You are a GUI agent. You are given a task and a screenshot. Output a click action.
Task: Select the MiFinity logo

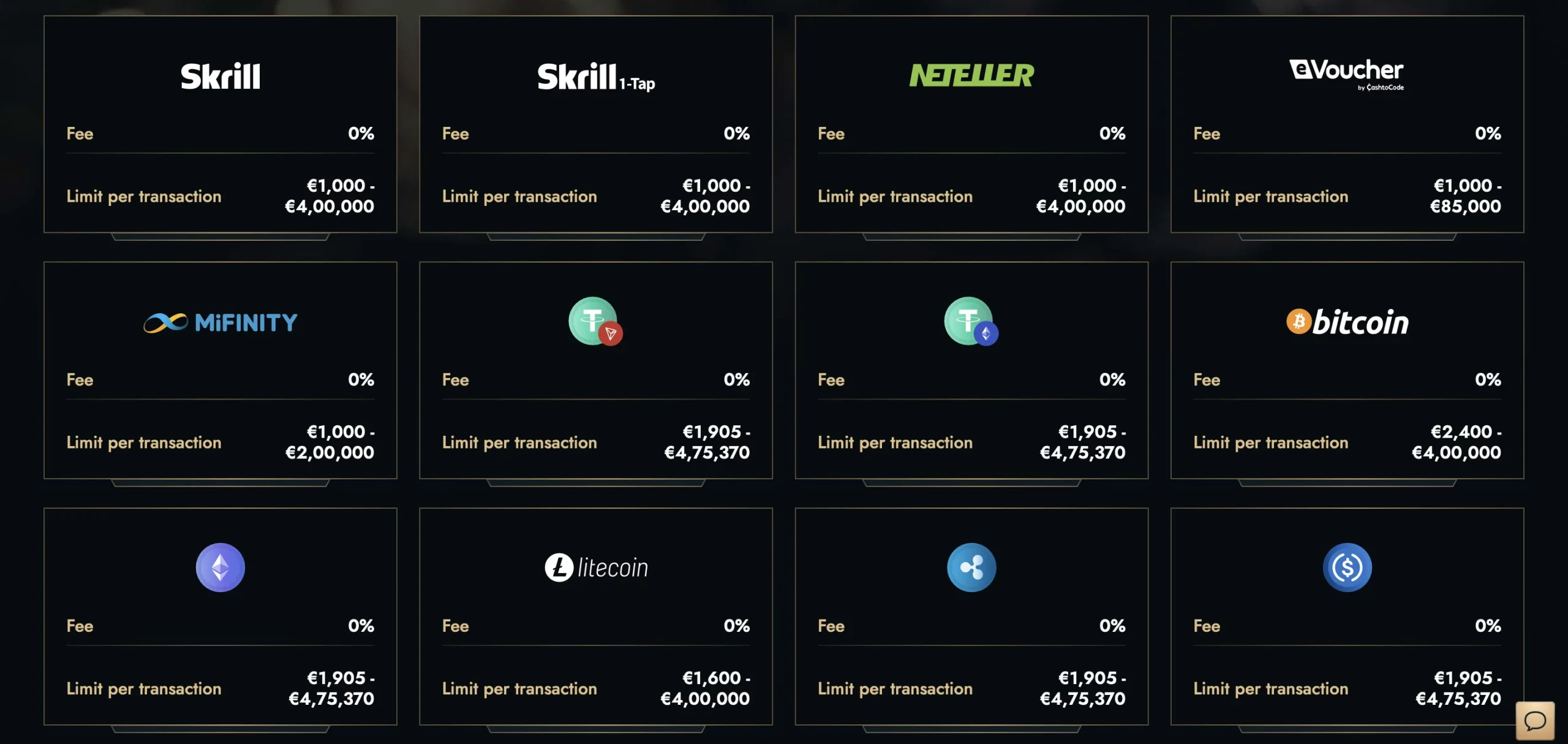coord(221,322)
